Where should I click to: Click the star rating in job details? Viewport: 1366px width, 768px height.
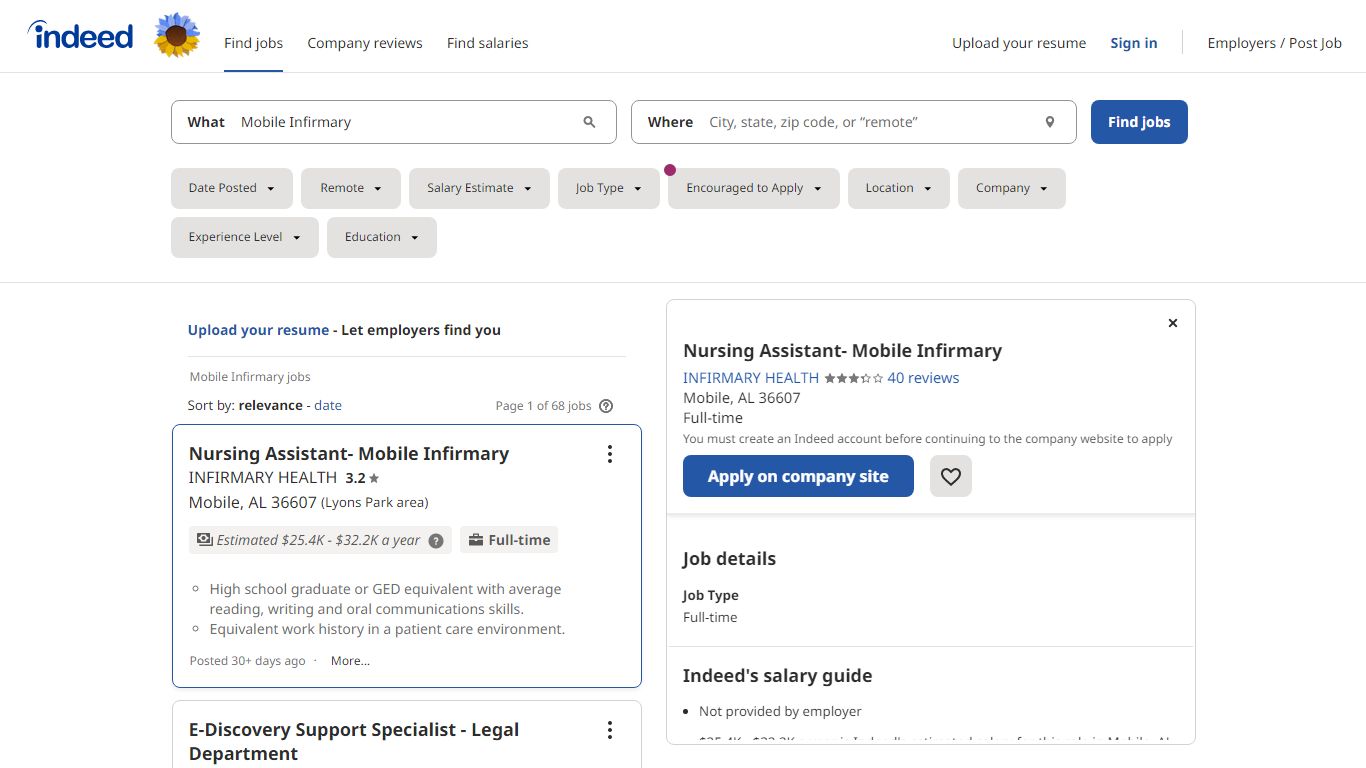(853, 378)
